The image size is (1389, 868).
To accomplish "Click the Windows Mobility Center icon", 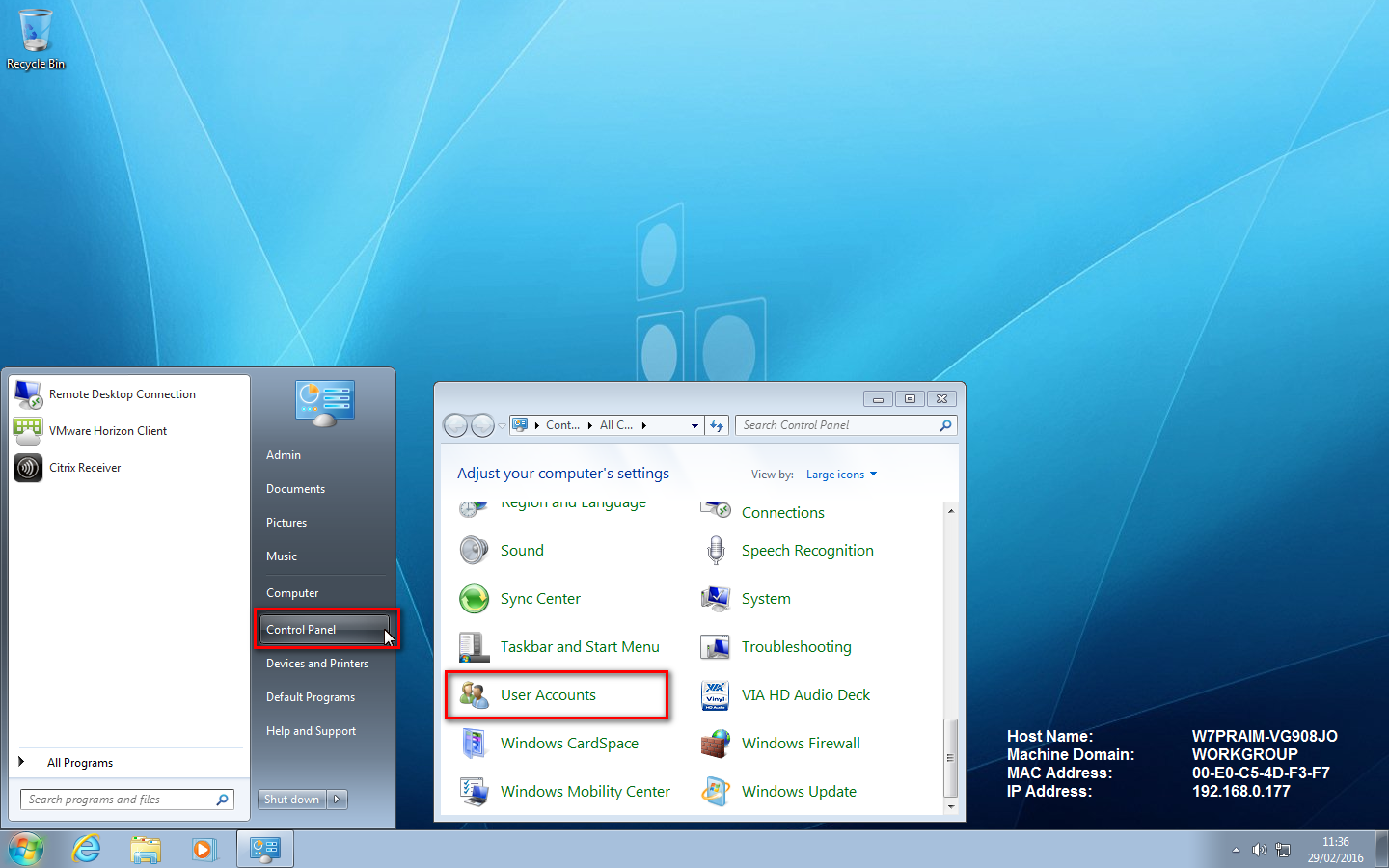I will point(474,791).
